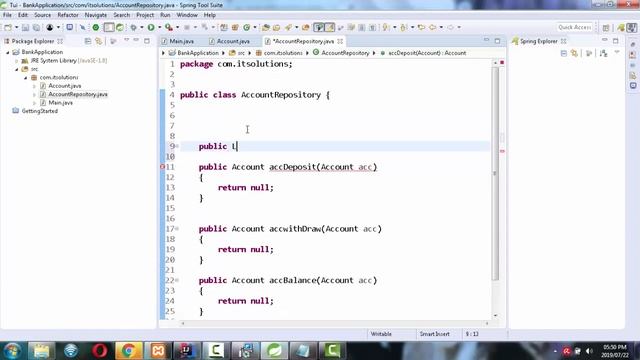Collapse the com.itsolutions package node
This screenshot has width=640, height=360.
click(26, 78)
